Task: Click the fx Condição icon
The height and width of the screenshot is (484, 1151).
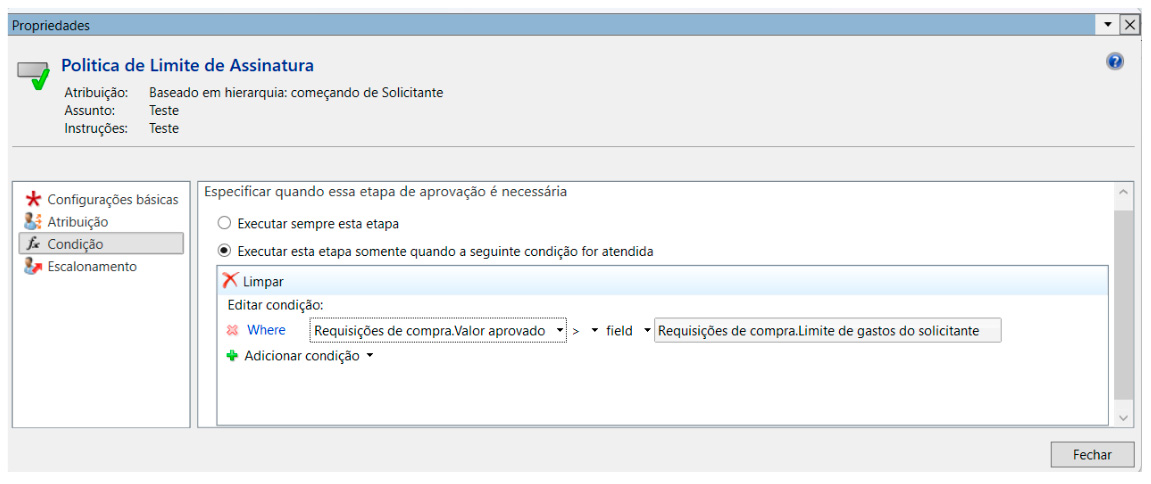Action: (x=33, y=244)
